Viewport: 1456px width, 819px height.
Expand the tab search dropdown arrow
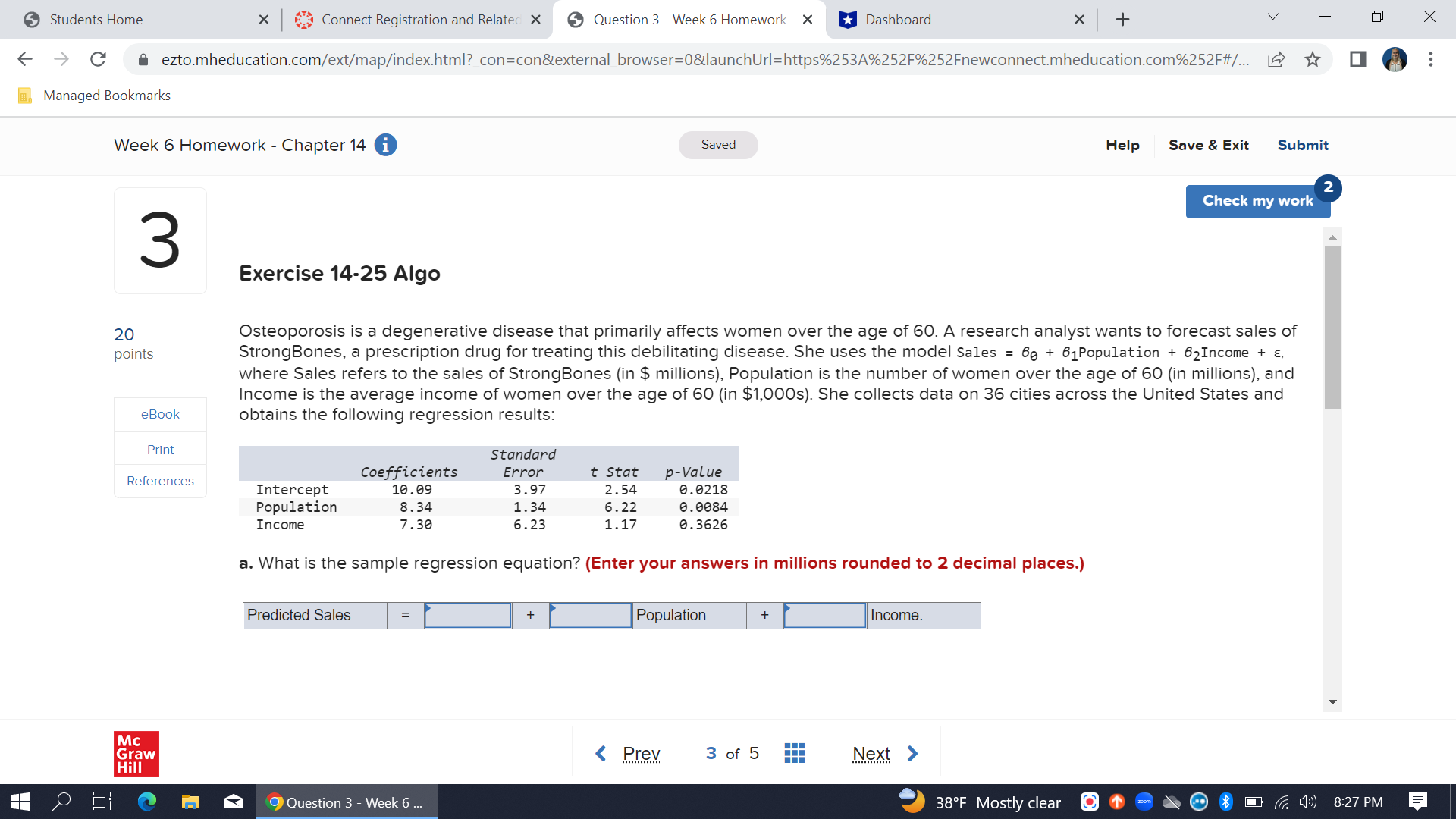click(1273, 17)
